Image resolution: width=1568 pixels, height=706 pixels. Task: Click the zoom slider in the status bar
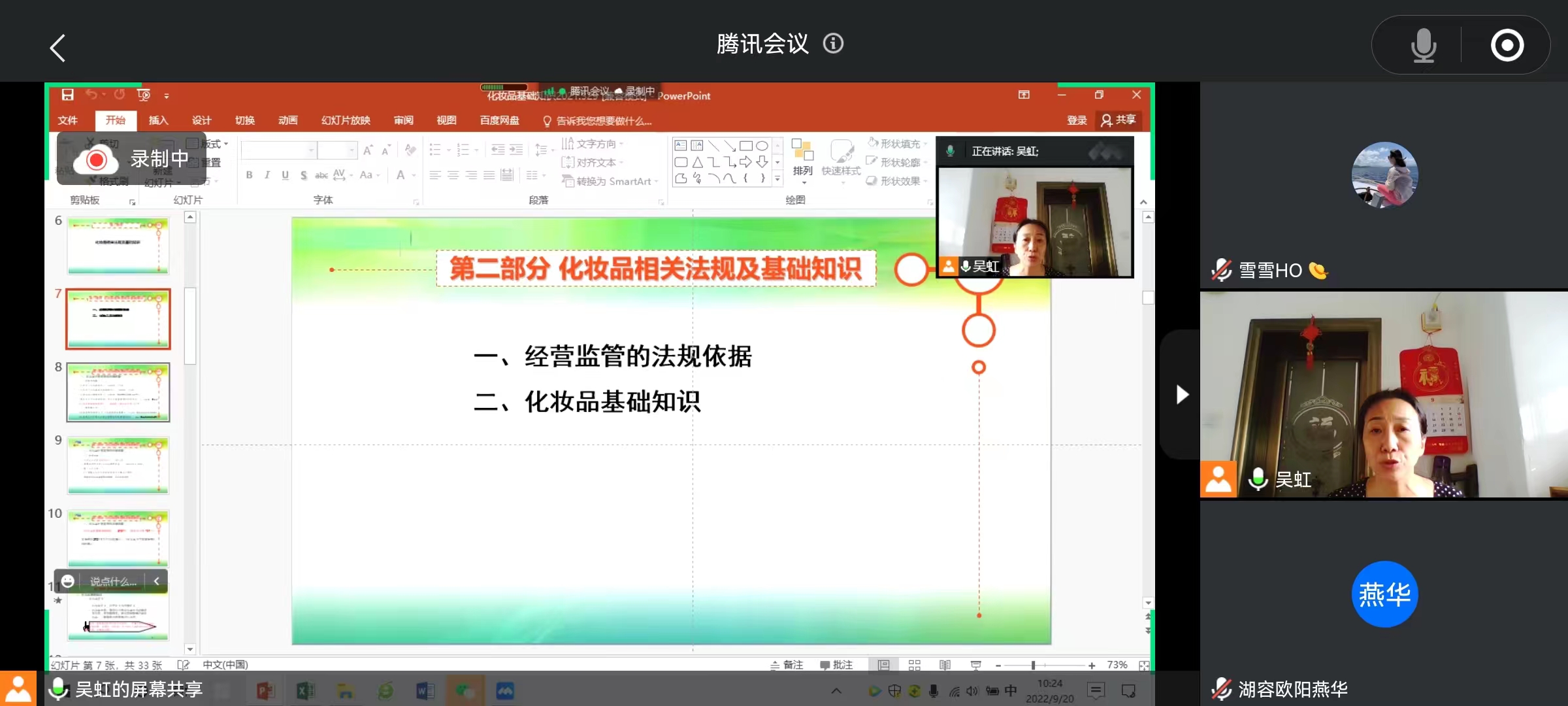tap(1033, 665)
